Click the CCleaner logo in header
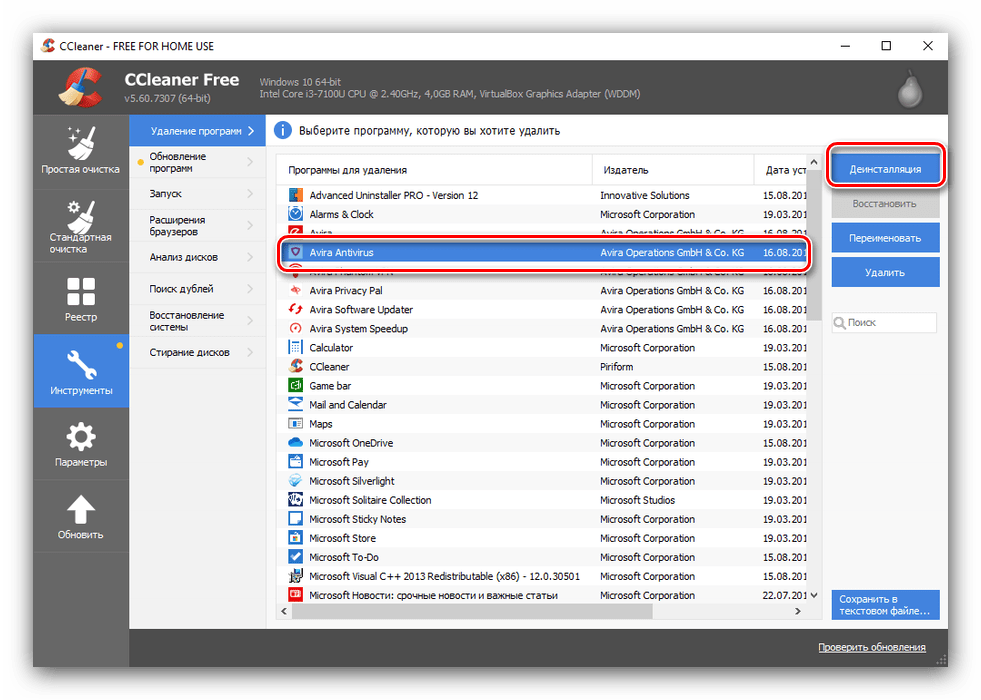This screenshot has height=700, width=981. click(80, 86)
